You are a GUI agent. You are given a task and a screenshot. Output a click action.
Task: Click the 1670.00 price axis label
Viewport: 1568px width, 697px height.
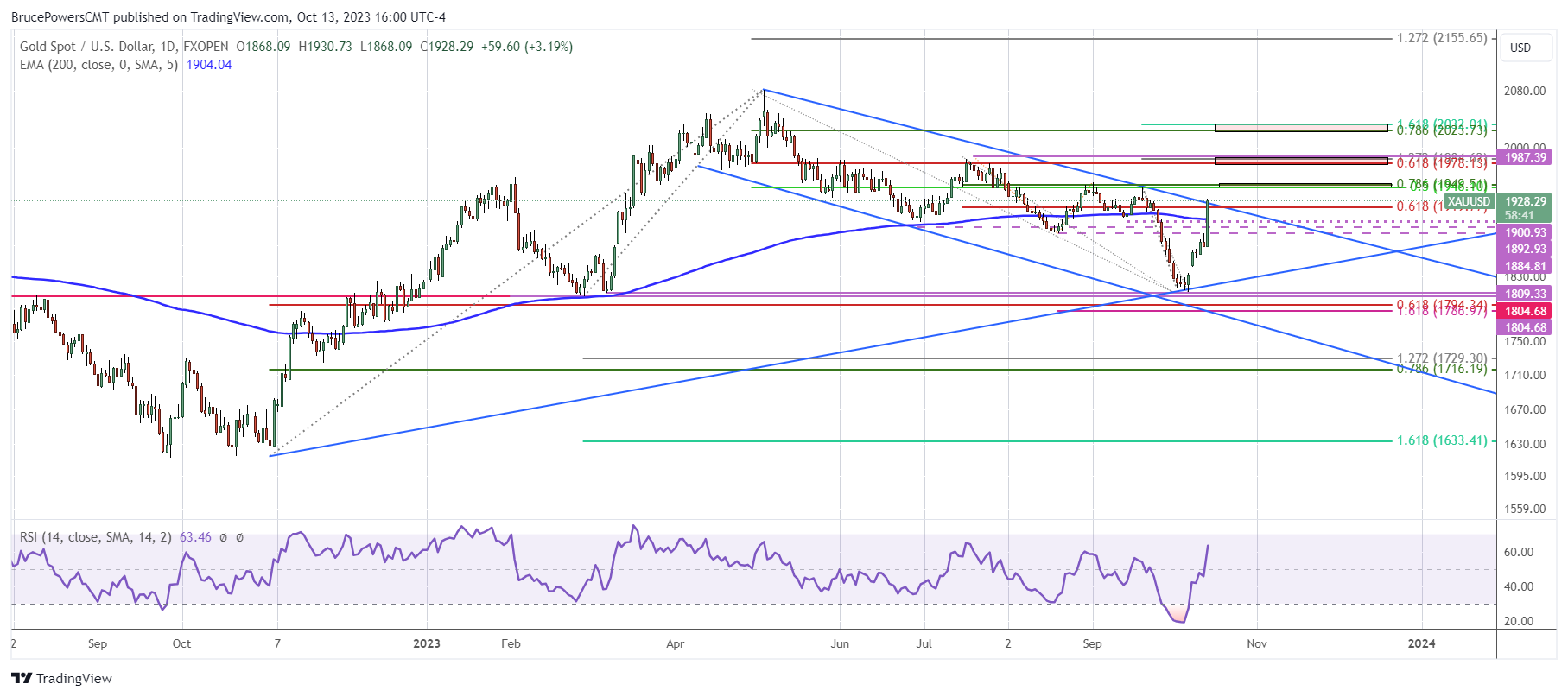1525,409
